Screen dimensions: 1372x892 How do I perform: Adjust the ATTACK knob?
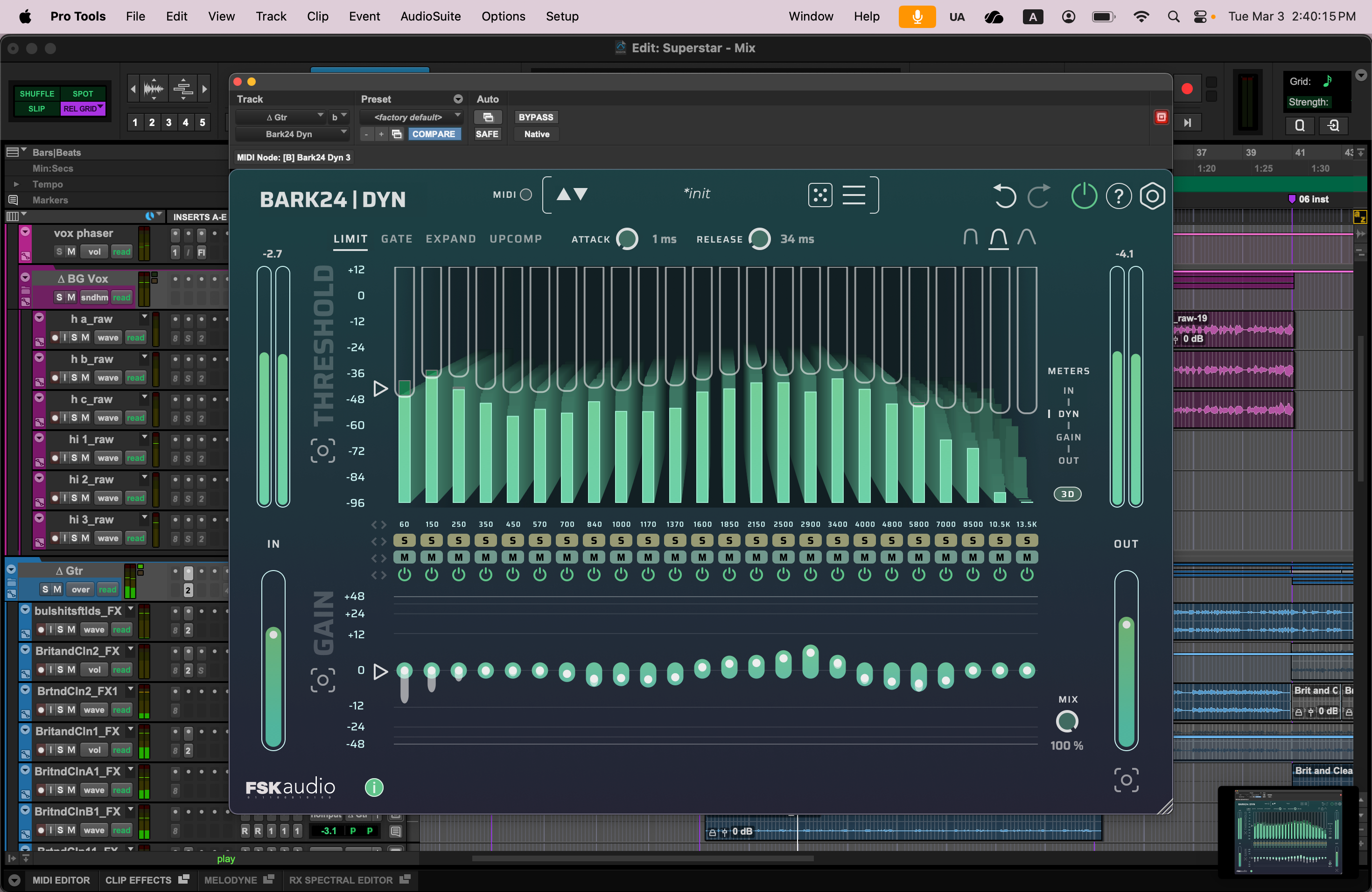coord(627,239)
